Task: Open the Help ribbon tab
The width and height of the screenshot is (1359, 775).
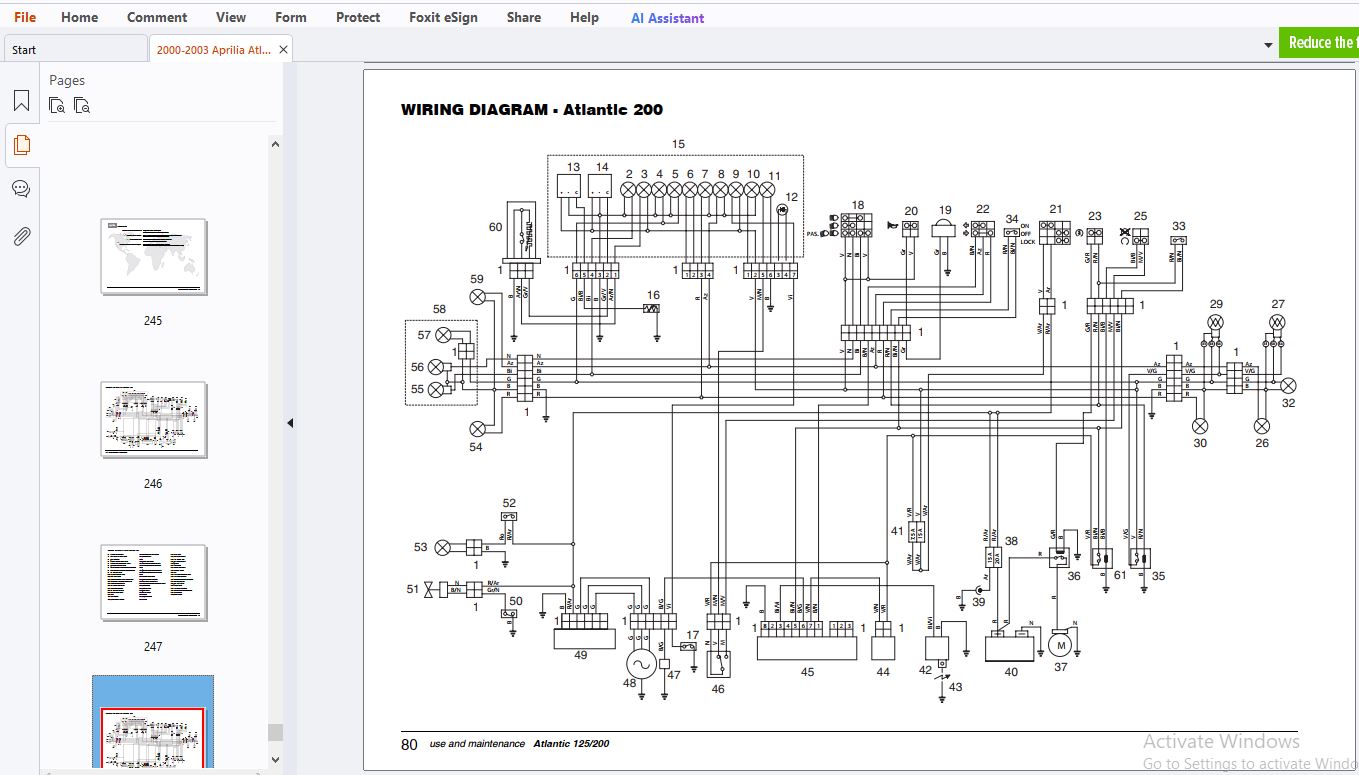Action: click(585, 17)
